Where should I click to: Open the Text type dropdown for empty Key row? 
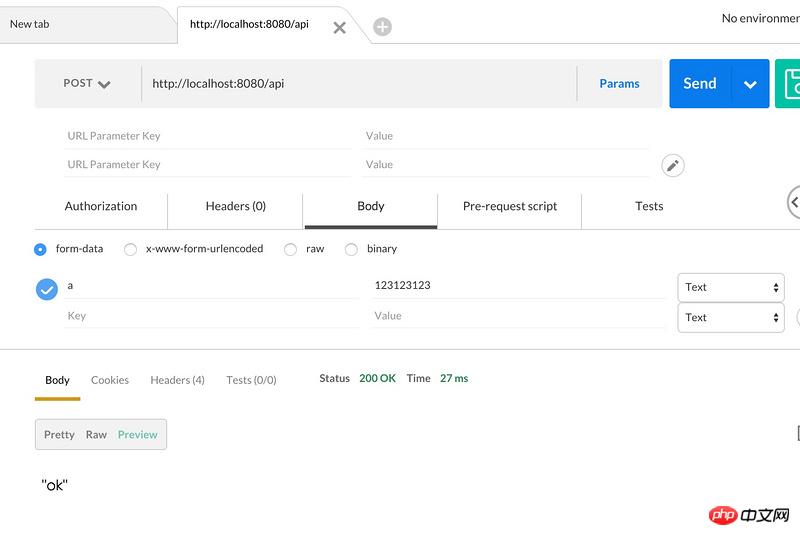pyautogui.click(x=730, y=317)
